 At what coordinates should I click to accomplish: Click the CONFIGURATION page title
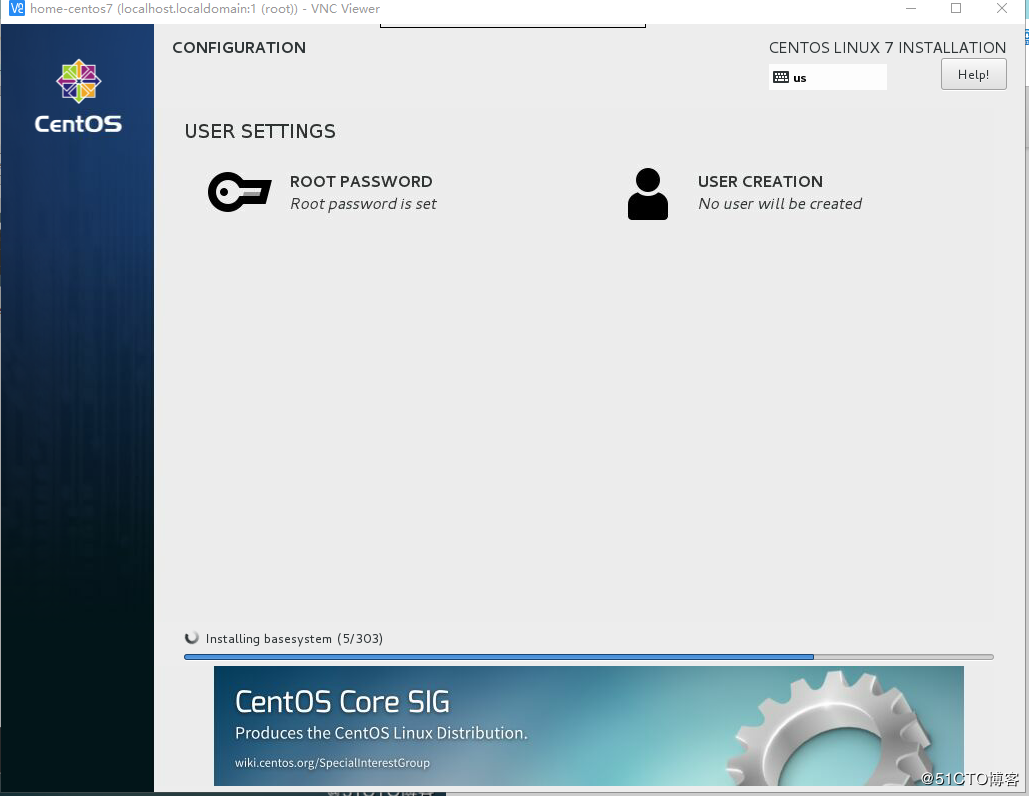click(x=239, y=47)
